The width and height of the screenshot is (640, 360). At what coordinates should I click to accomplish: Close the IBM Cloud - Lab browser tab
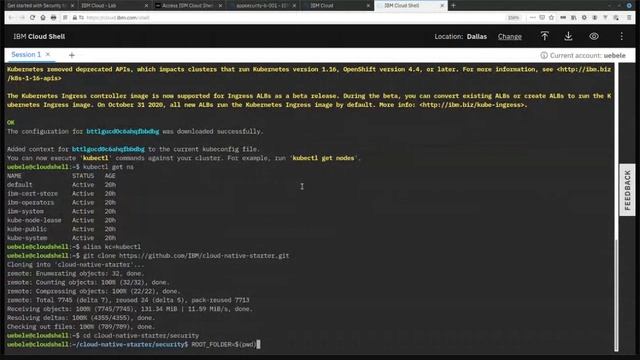pos(146,6)
